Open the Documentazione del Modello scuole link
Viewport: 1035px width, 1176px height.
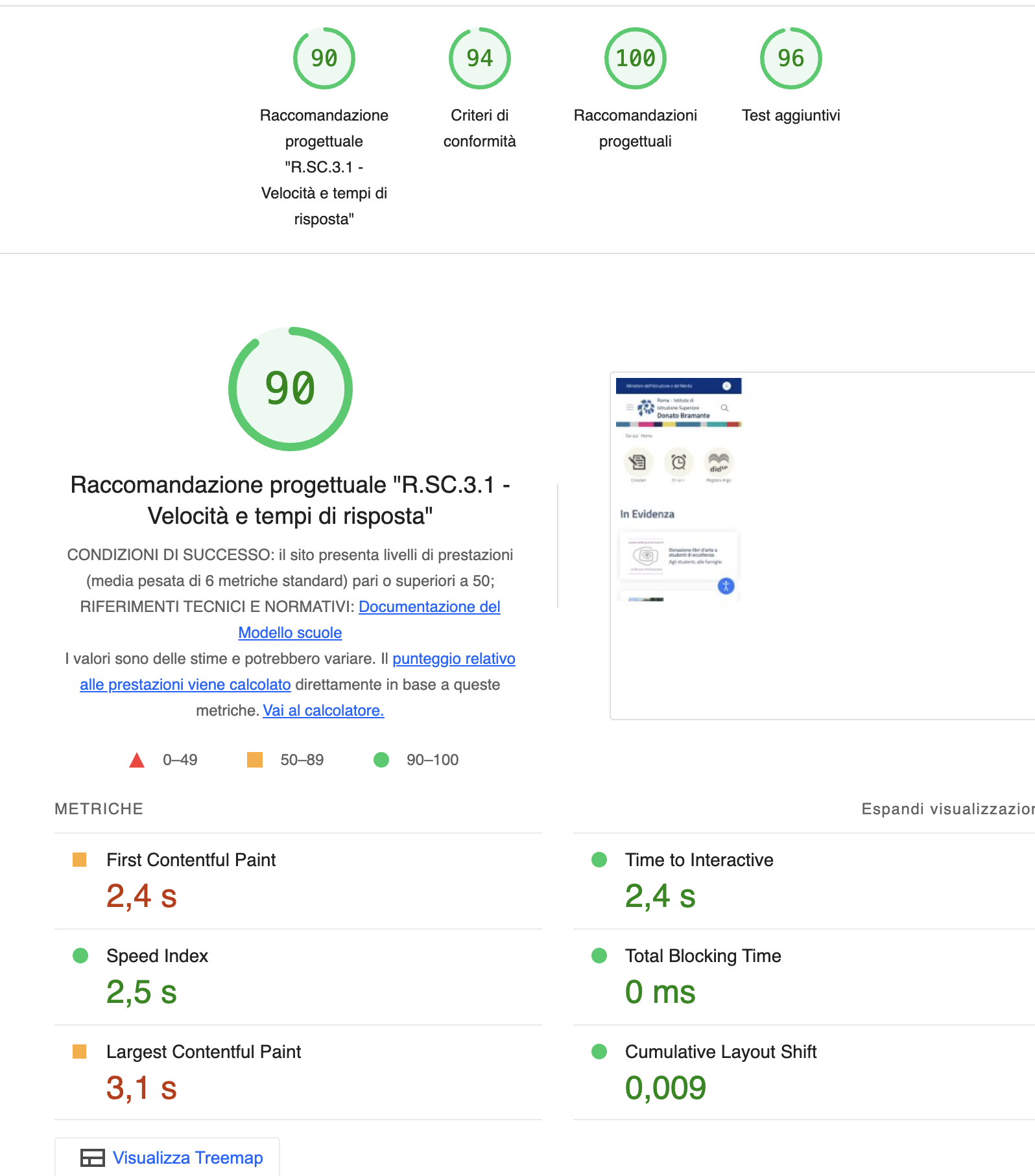[x=429, y=607]
